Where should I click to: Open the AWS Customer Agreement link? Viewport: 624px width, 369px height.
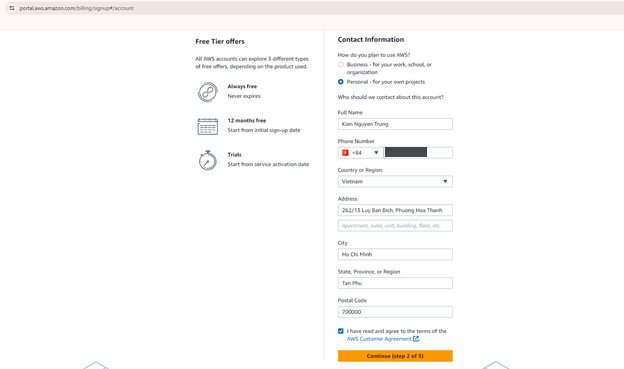(379, 339)
